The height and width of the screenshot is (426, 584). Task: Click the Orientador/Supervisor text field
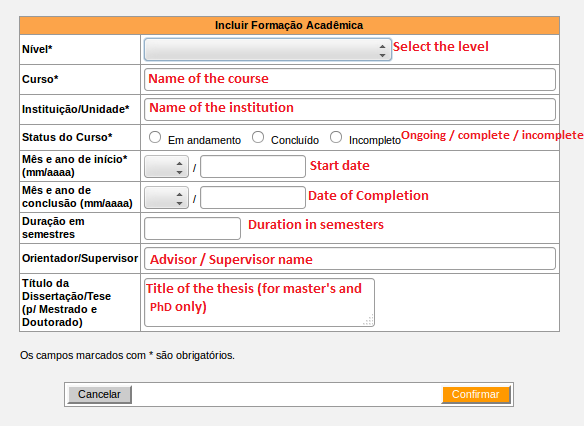click(x=350, y=258)
